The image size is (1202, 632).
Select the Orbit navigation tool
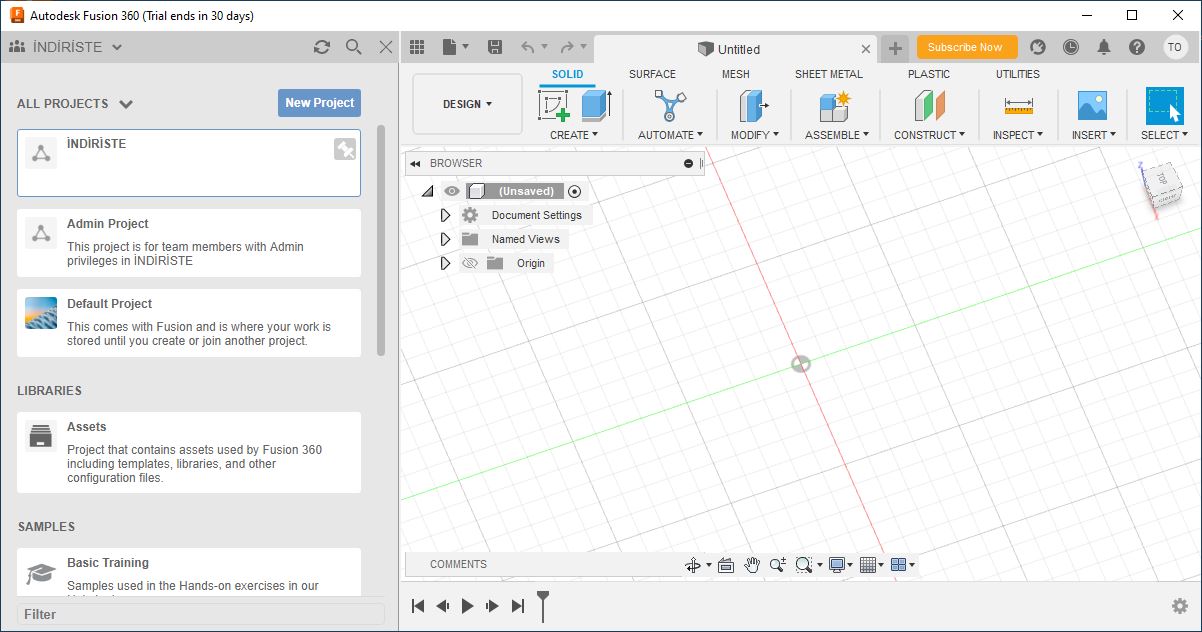tap(692, 565)
